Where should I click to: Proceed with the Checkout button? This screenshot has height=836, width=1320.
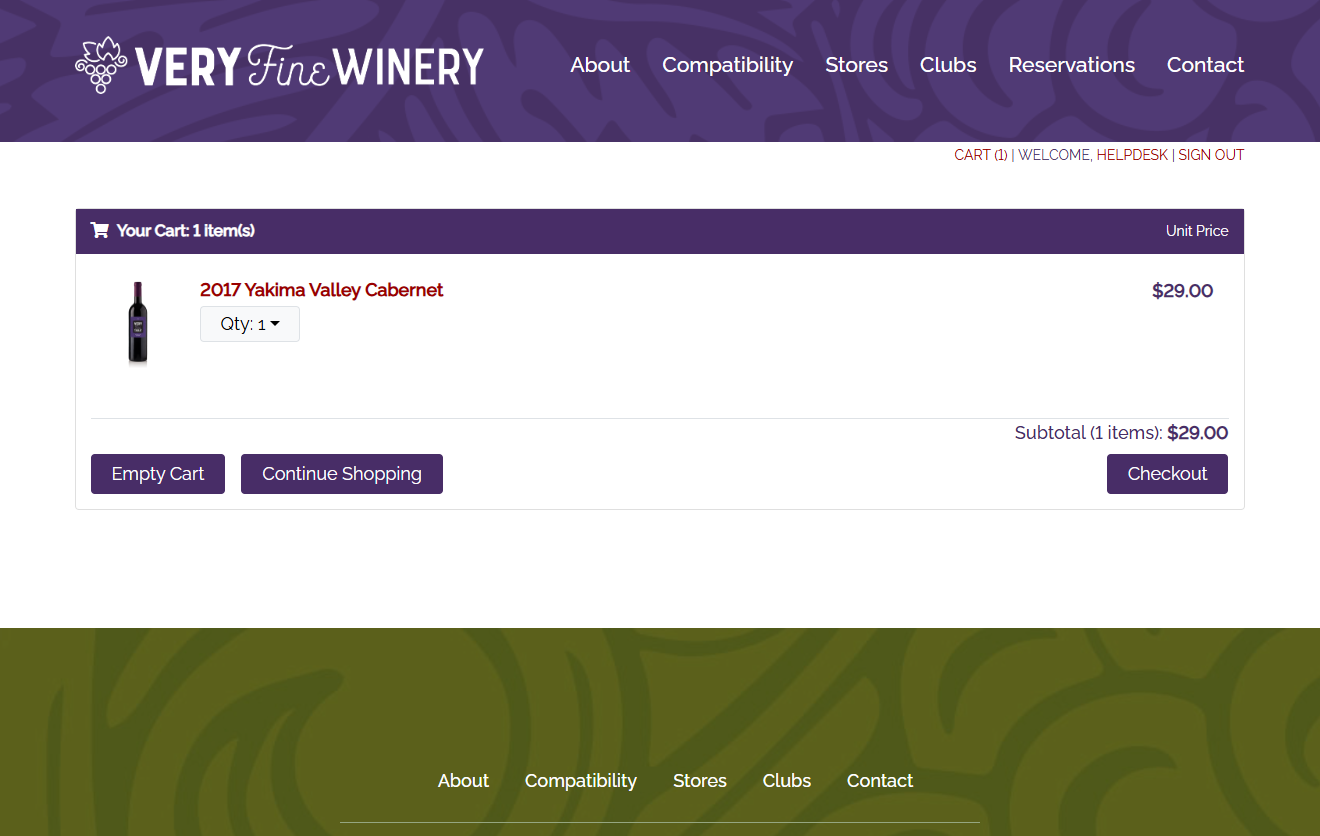1167,474
